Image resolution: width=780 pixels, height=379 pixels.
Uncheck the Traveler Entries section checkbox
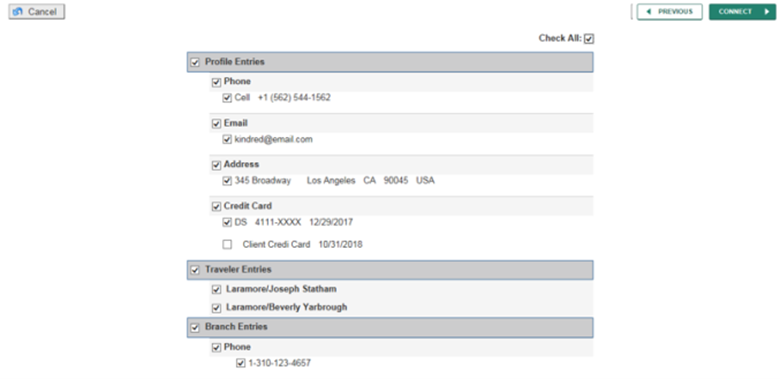coord(195,270)
